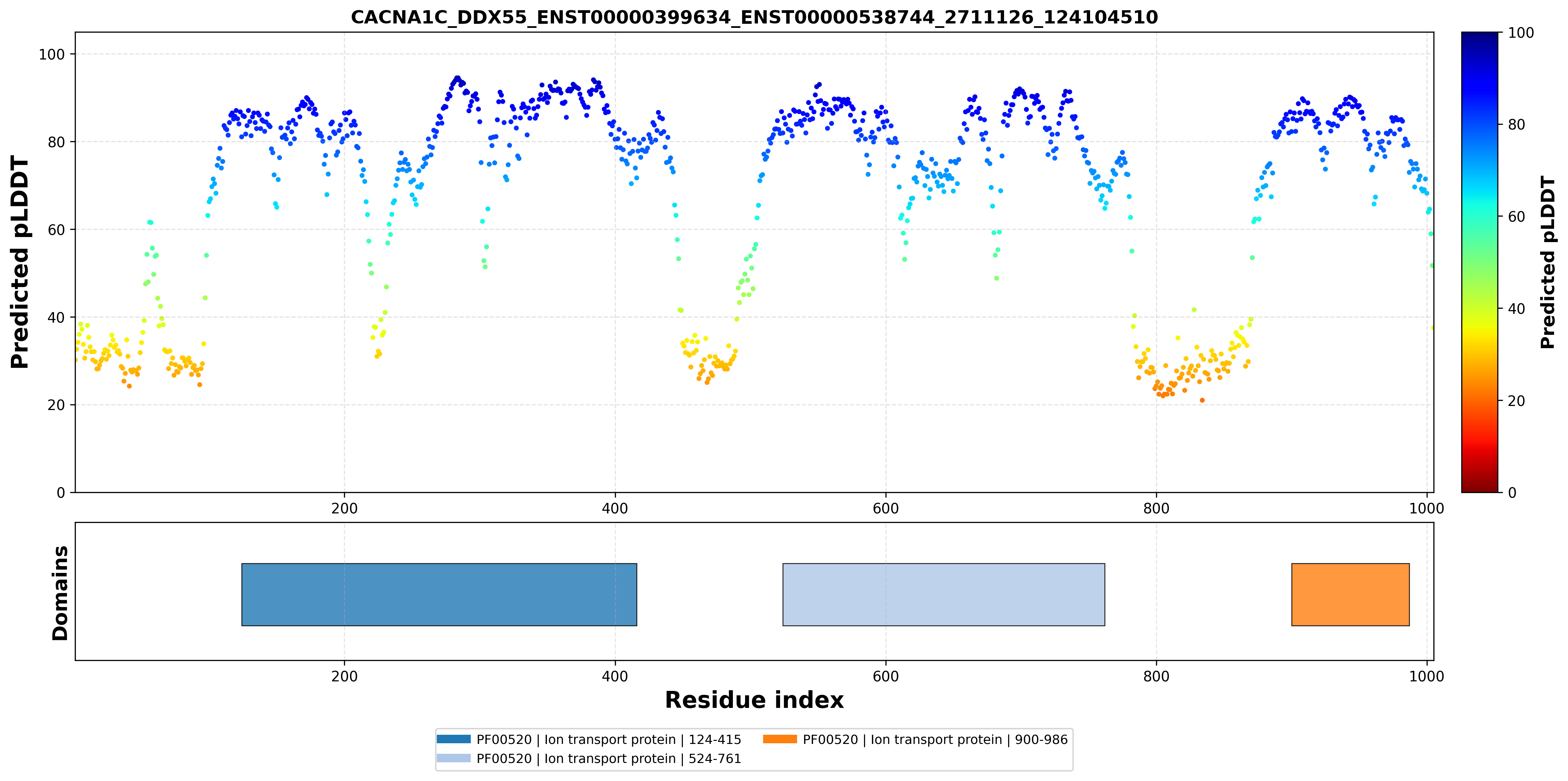Click the 'Residue index' axis label
Screen dimensions: 1568x781
[x=754, y=700]
